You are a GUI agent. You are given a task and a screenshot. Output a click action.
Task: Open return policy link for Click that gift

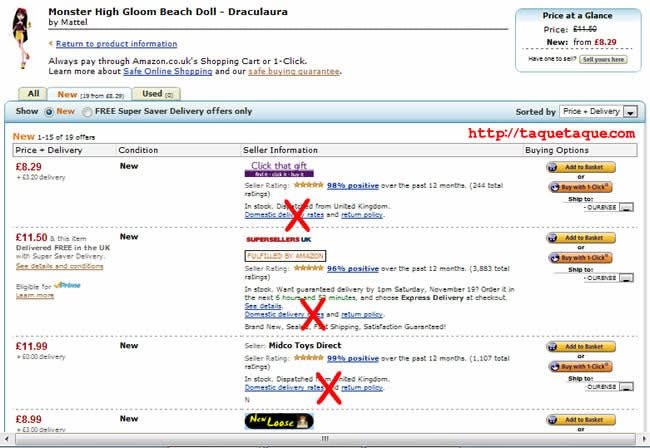pos(362,215)
